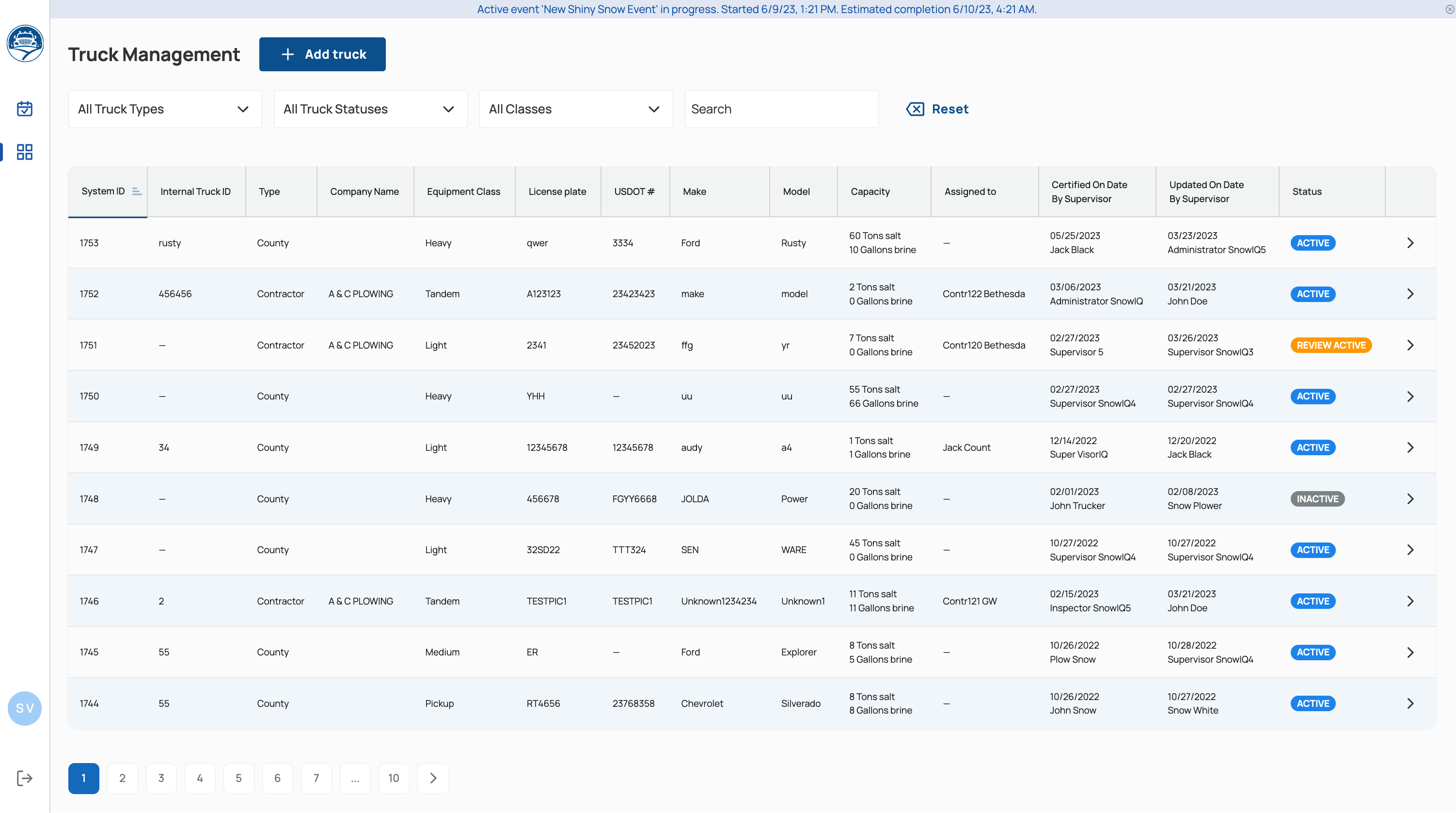
Task: Click the INACTIVE status badge on truck 1748
Action: coord(1317,498)
